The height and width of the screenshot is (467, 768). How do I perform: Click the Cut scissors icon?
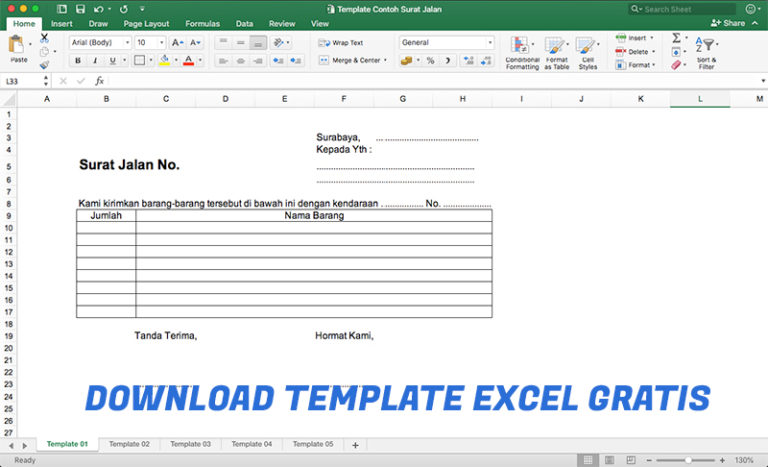[x=44, y=38]
